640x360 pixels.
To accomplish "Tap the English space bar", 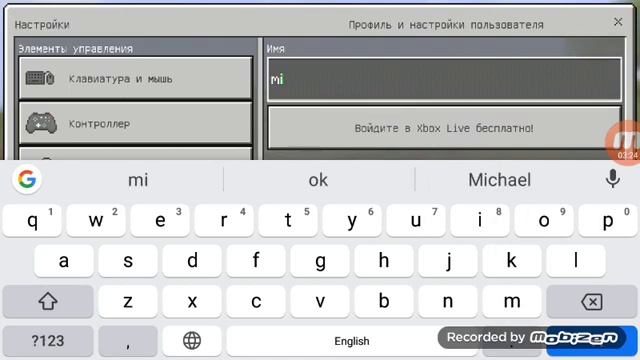I will pos(352,340).
